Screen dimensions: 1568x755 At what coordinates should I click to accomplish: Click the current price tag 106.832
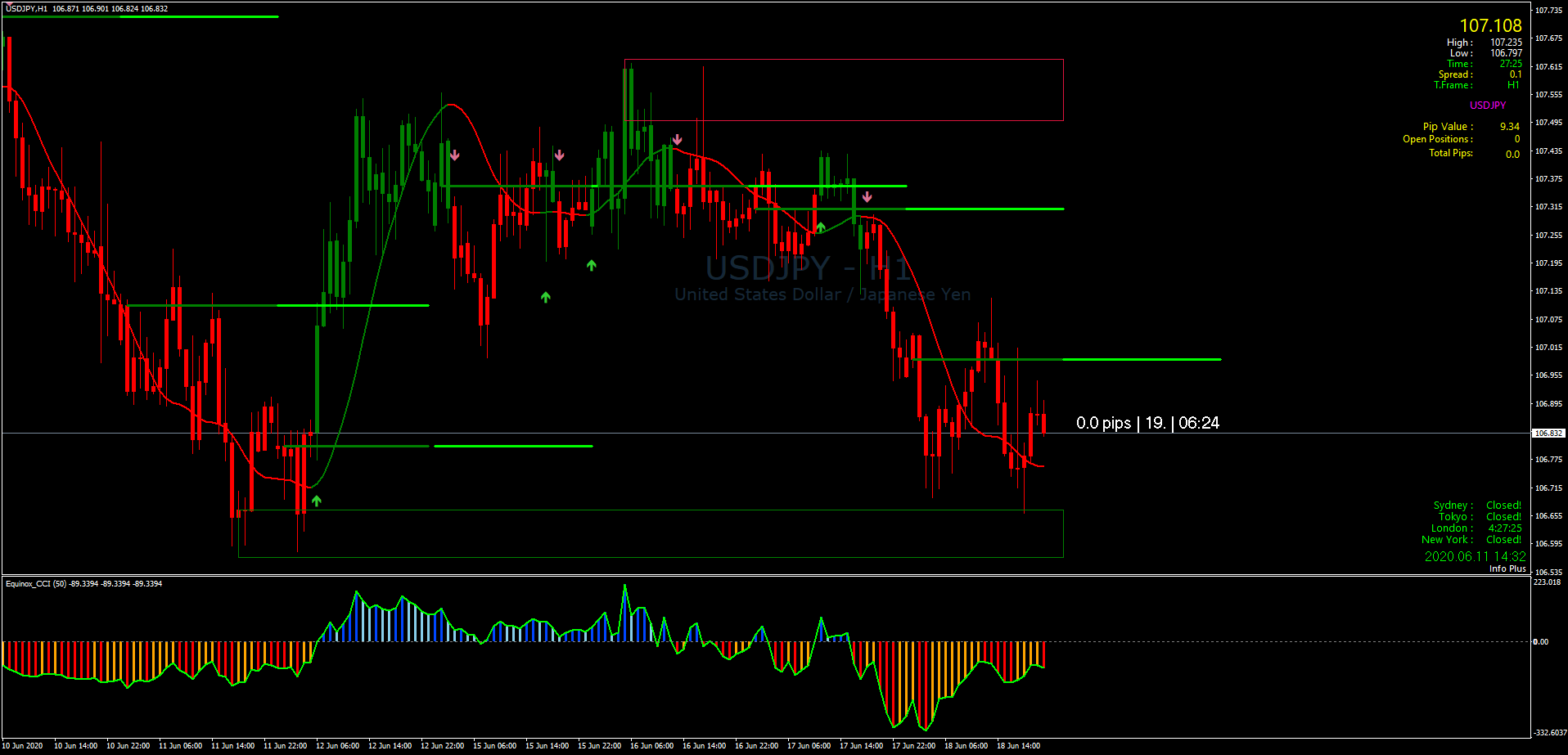(x=1547, y=434)
